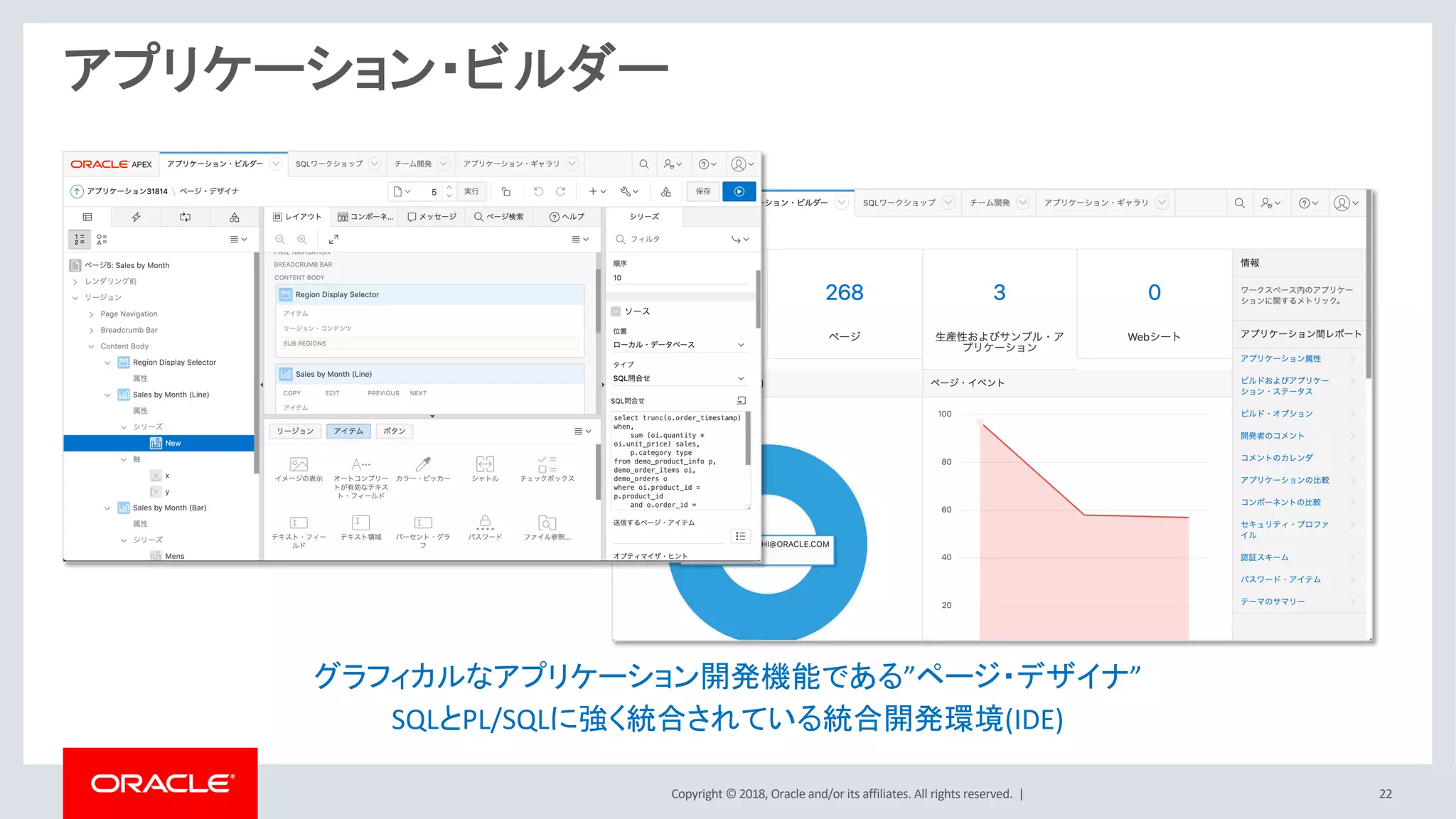Click the property editor vertical scrollbar
This screenshot has width=1456, height=819.
coord(758,299)
